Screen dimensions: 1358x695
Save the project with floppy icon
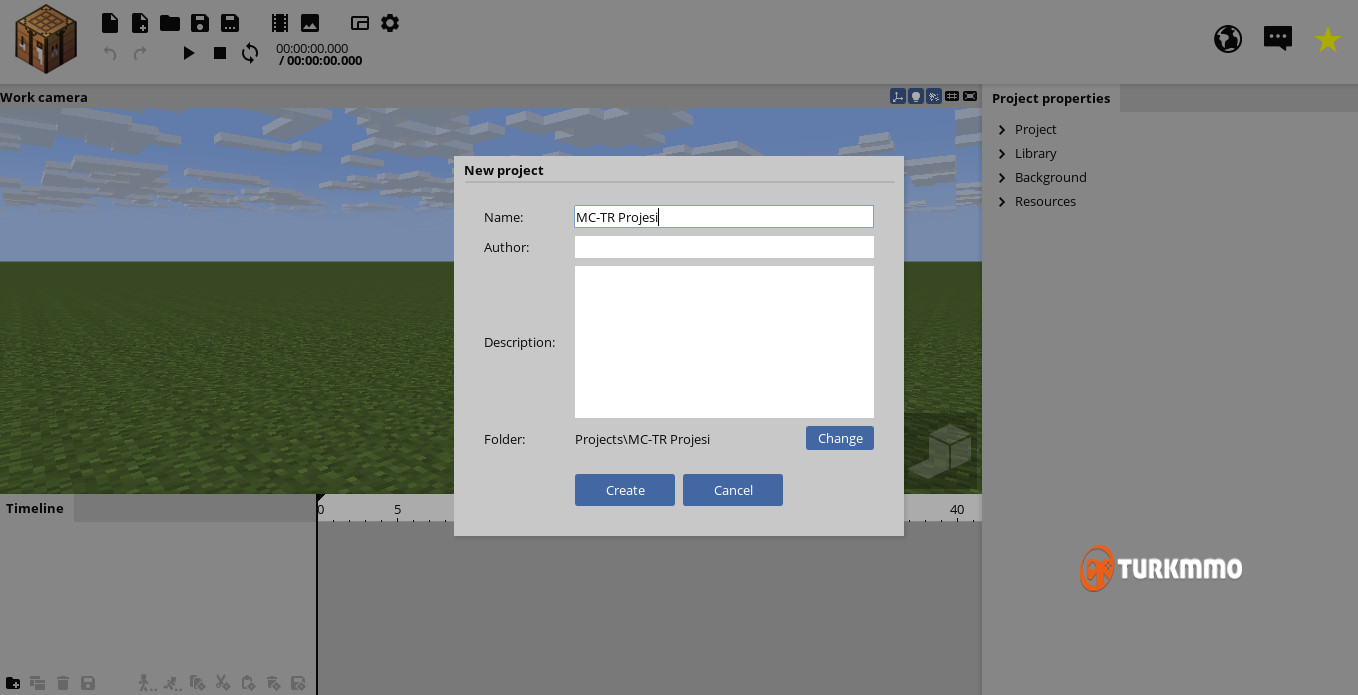200,22
